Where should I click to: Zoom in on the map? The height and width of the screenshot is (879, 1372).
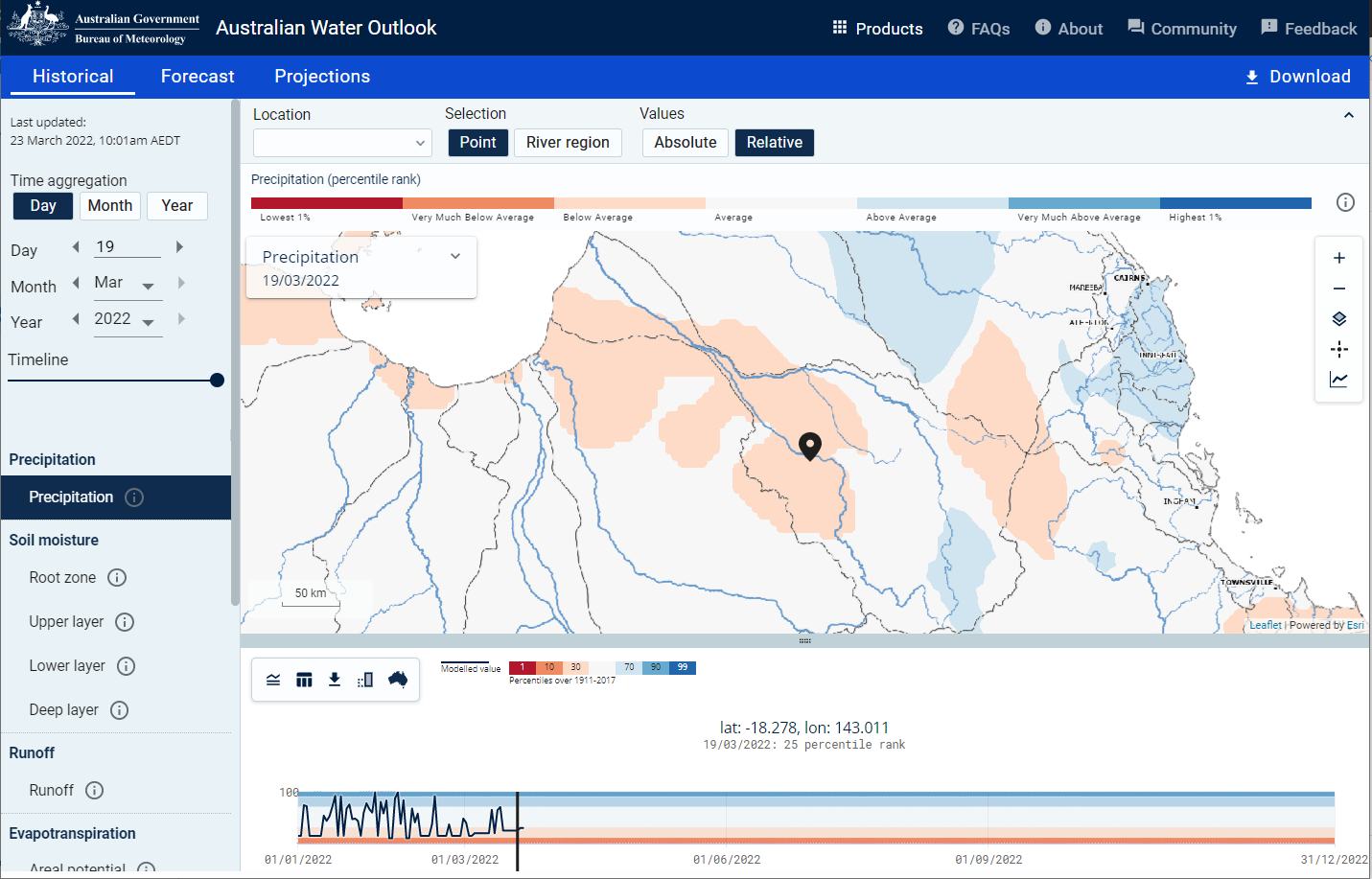coord(1339,257)
